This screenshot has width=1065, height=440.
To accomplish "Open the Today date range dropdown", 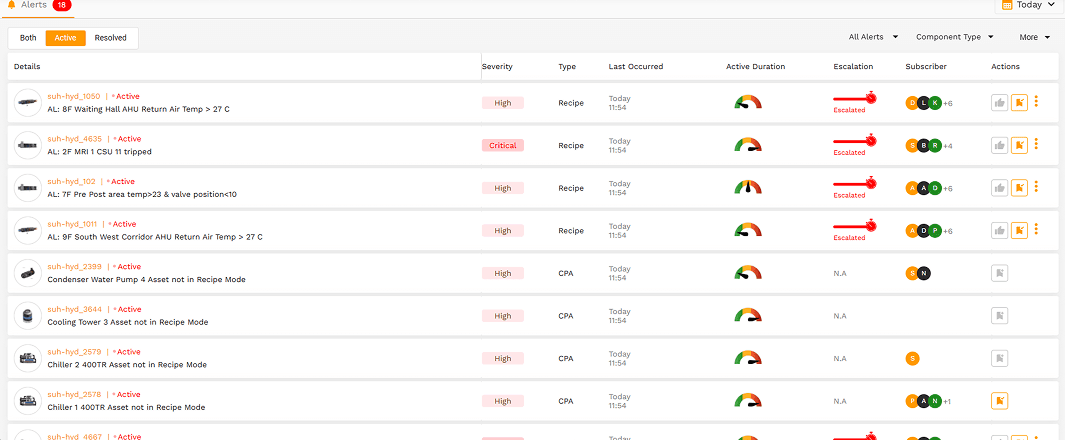I will [x=1030, y=5].
